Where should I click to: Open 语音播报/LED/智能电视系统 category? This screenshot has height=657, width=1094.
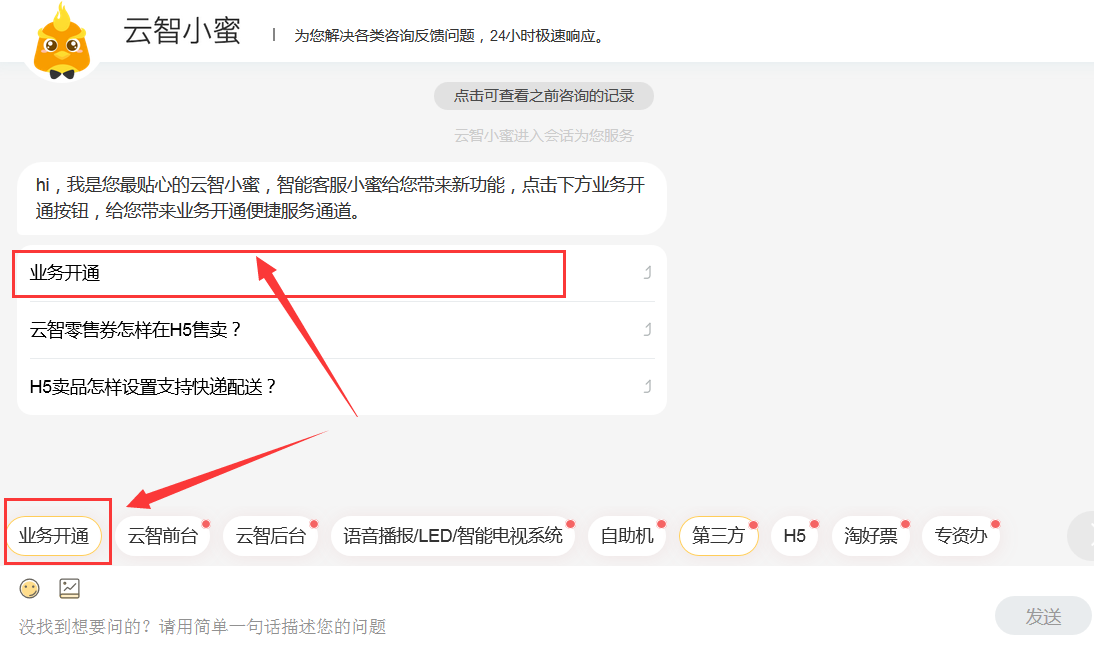click(453, 536)
